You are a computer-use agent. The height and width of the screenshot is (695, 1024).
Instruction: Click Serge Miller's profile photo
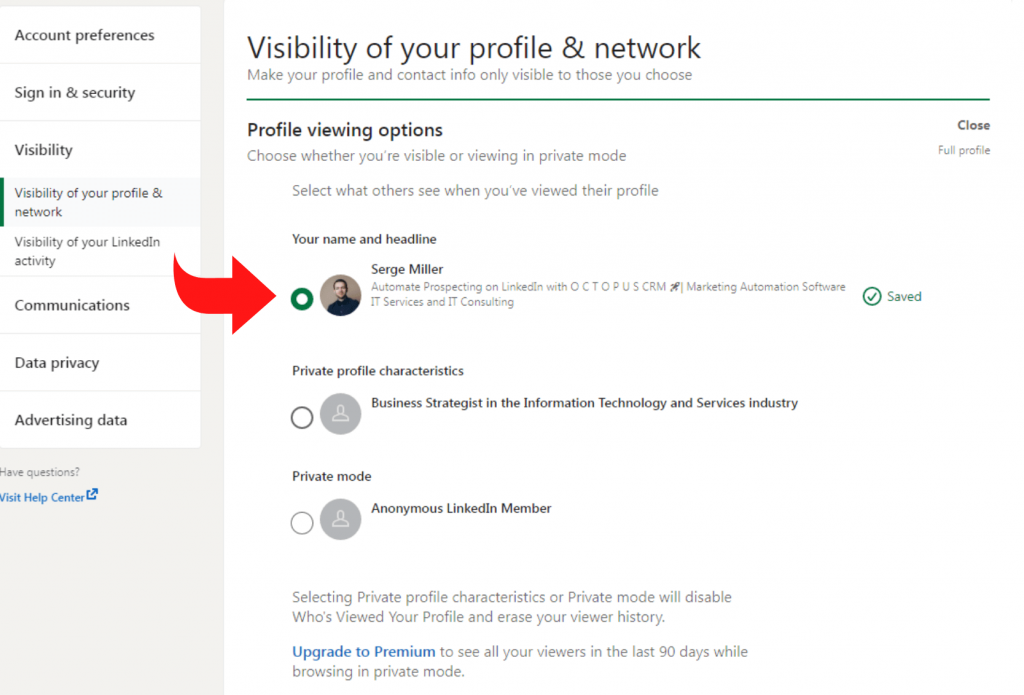(x=340, y=296)
